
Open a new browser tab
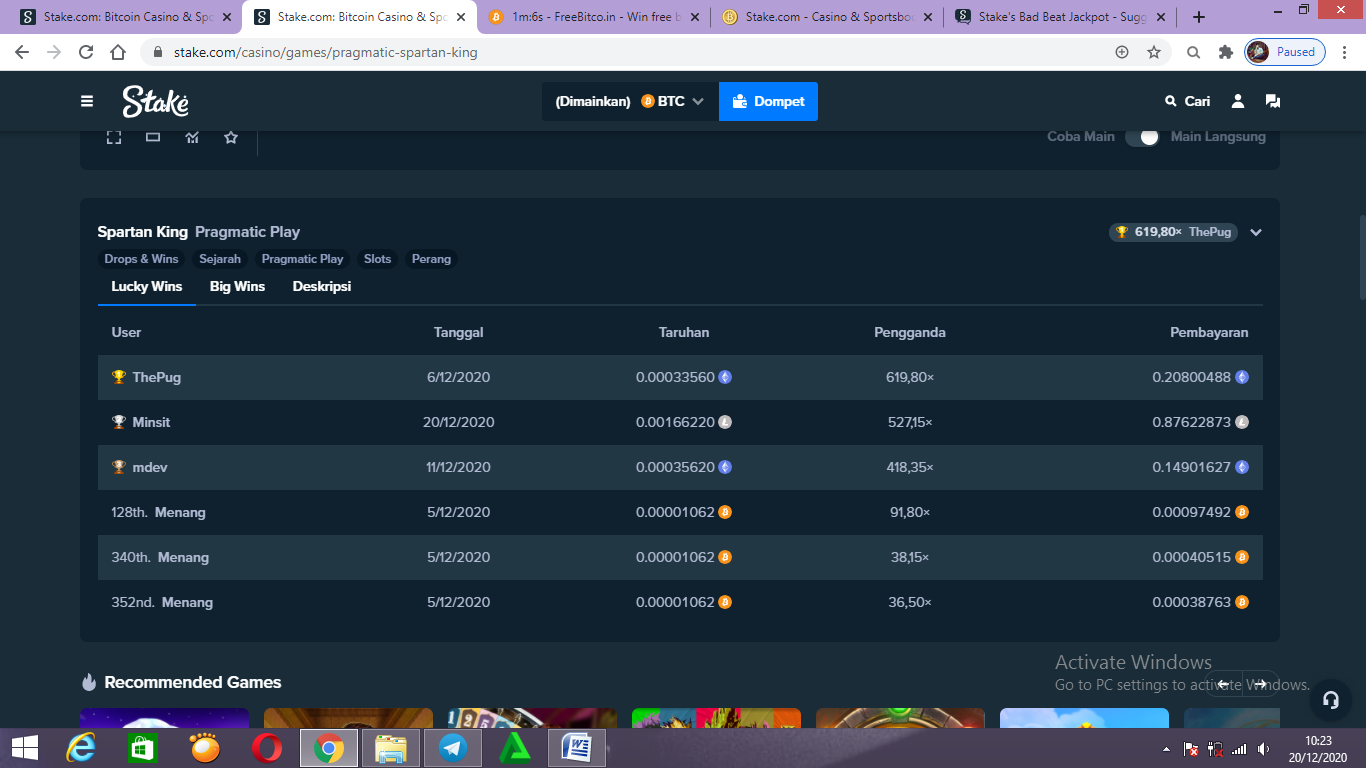pyautogui.click(x=1199, y=17)
